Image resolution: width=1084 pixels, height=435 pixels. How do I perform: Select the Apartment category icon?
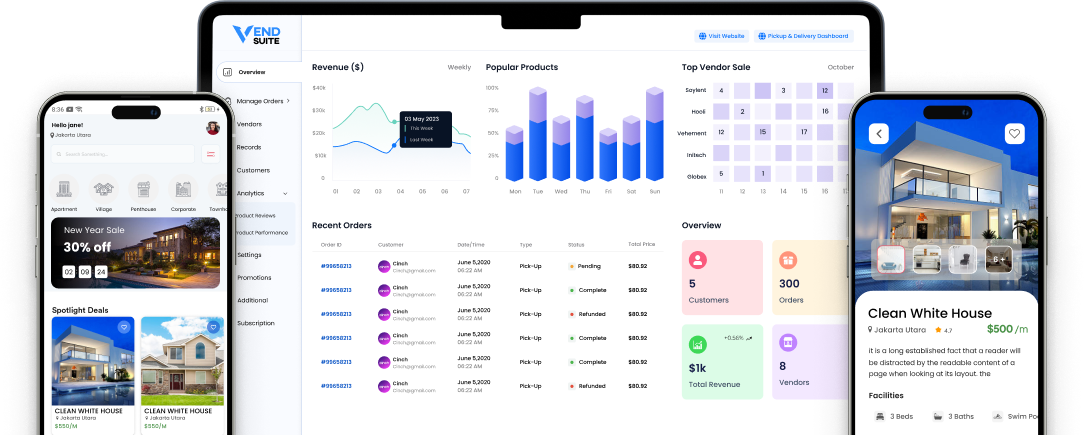point(64,188)
